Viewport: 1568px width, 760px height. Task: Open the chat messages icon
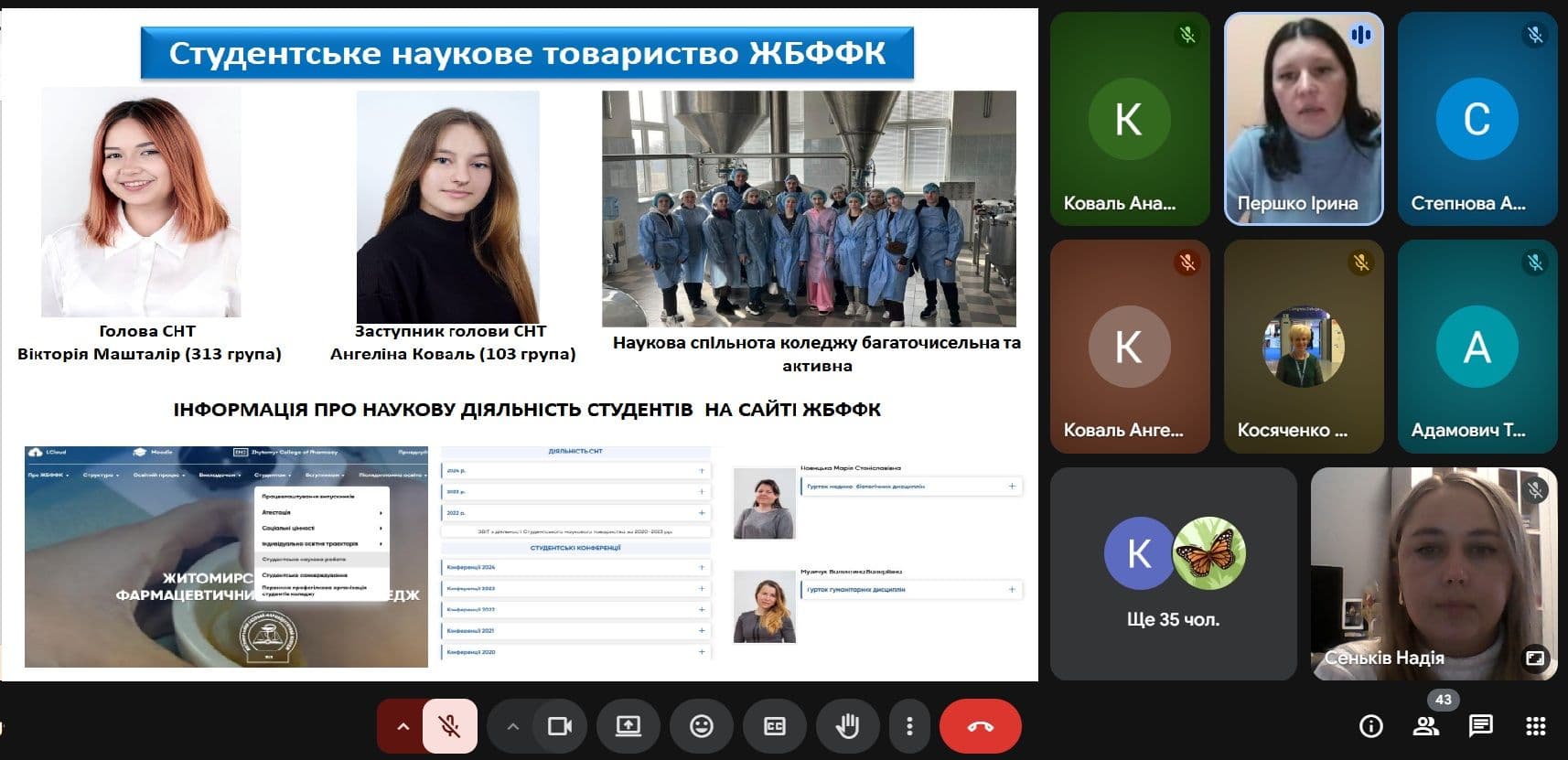click(1480, 726)
